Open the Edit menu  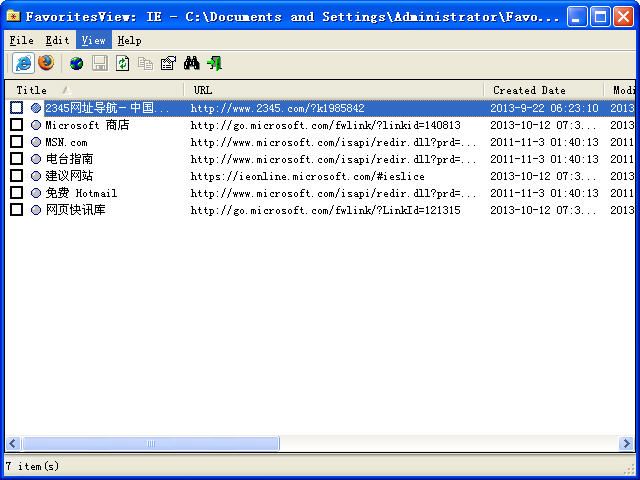57,40
